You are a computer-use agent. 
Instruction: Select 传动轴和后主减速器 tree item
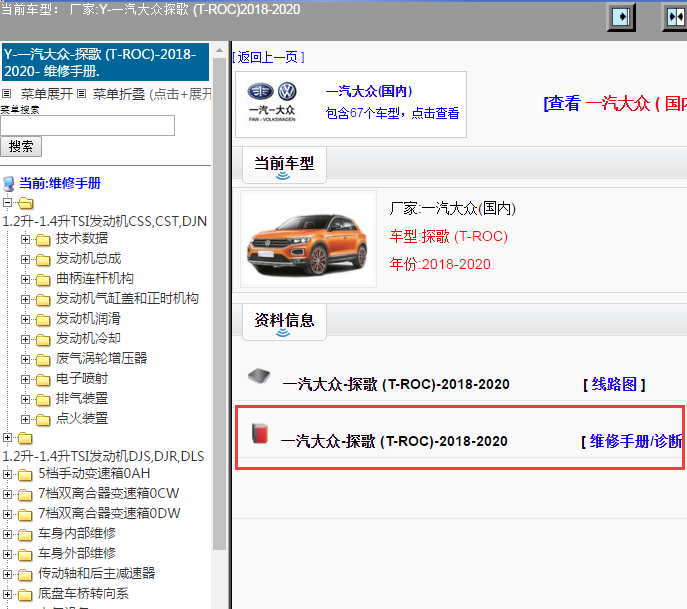point(96,574)
